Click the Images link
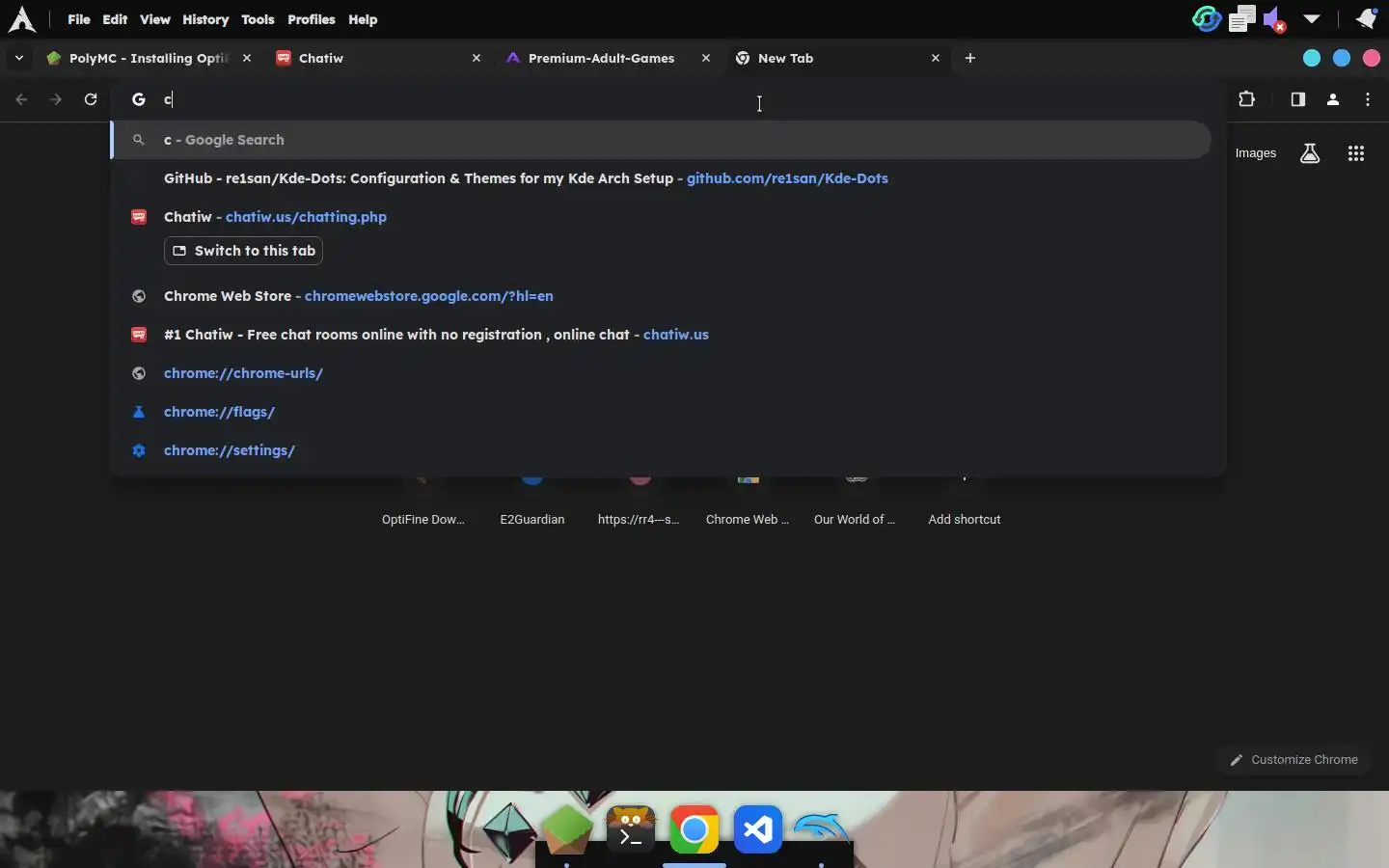 coord(1255,153)
